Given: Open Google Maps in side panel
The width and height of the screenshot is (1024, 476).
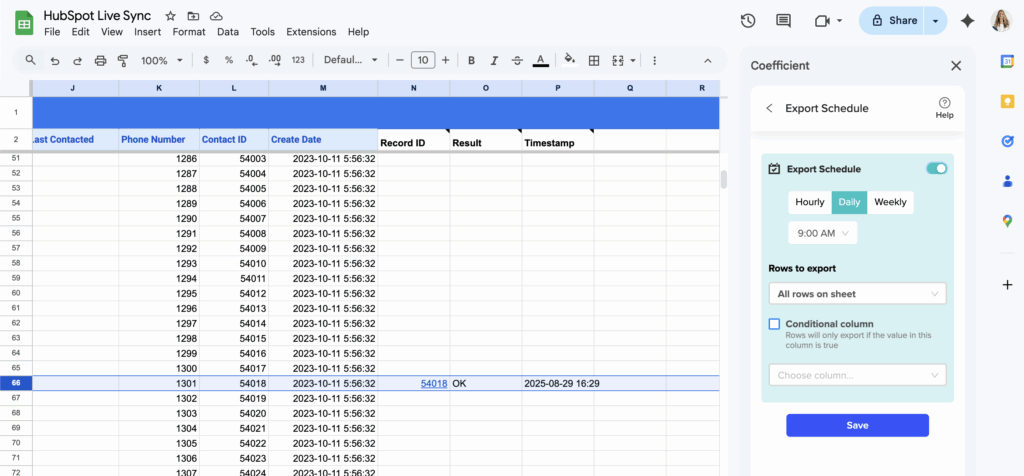Looking at the screenshot, I should click(x=1007, y=221).
